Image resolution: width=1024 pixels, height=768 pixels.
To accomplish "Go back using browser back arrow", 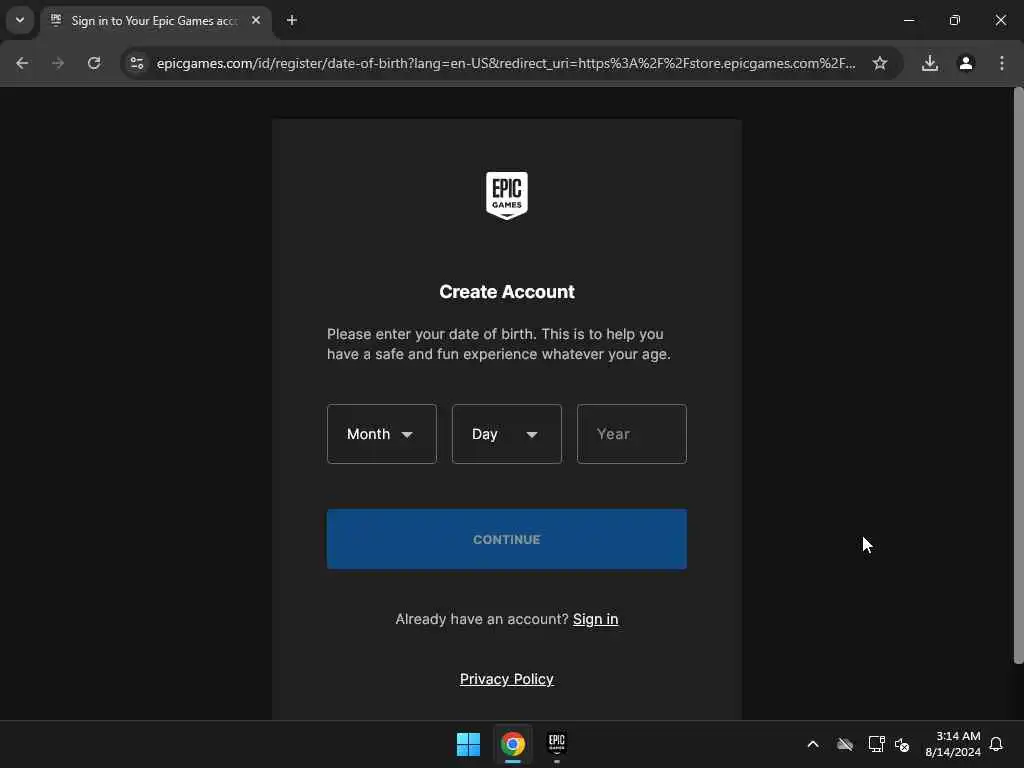I will coord(22,63).
